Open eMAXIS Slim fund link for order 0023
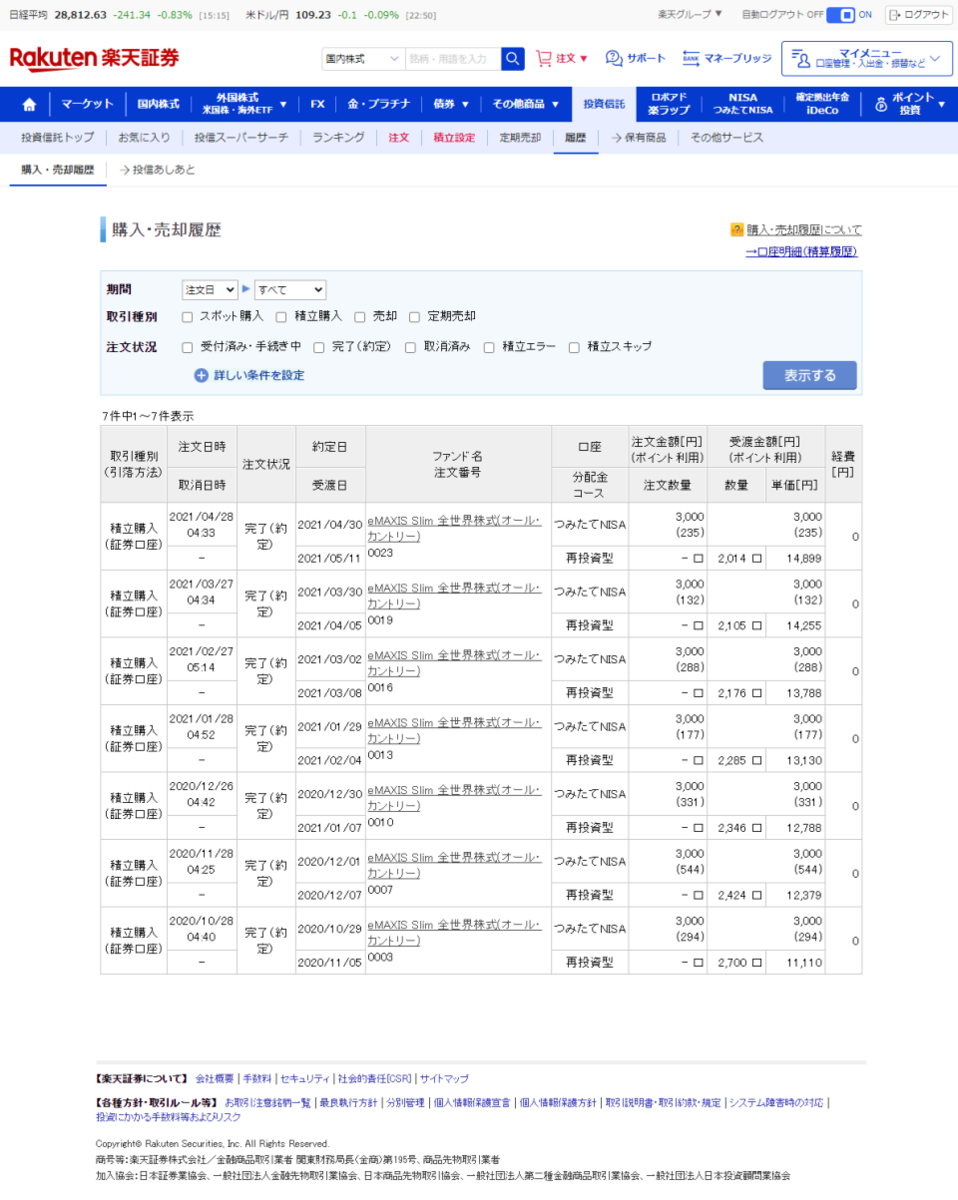Image resolution: width=958 pixels, height=1200 pixels. click(x=455, y=529)
